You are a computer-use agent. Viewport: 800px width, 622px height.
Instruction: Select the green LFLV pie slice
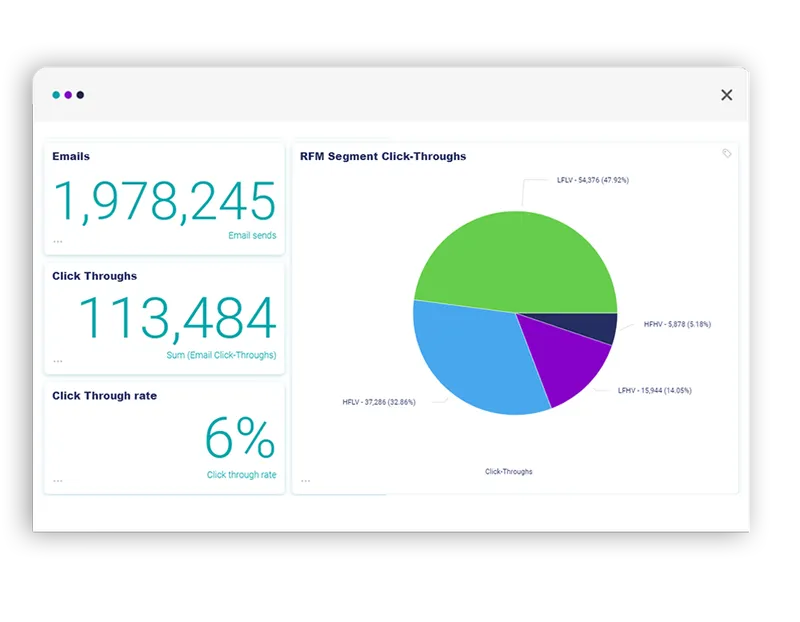click(x=515, y=260)
